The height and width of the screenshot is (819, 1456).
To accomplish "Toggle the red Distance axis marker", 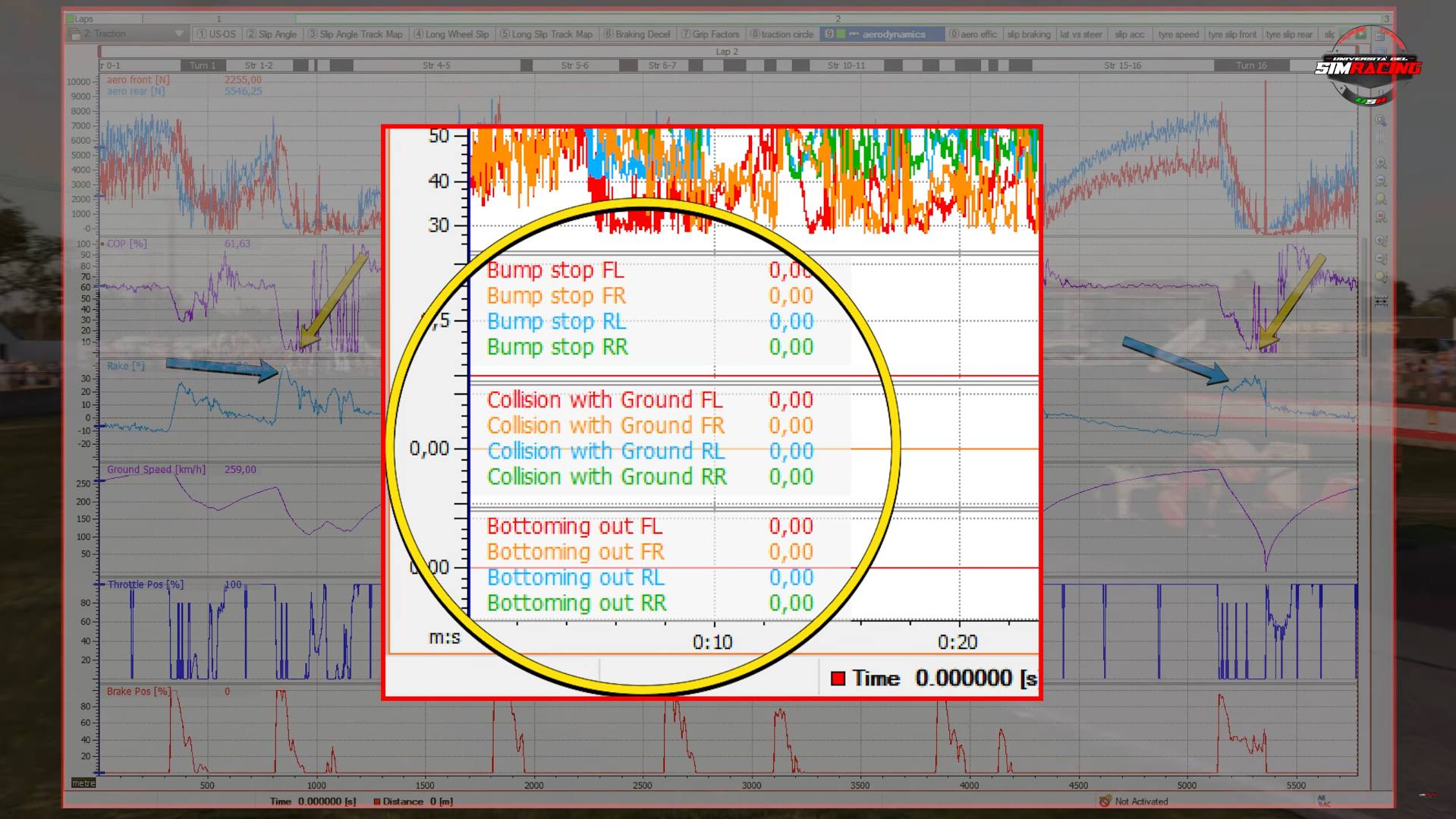I will [x=377, y=802].
